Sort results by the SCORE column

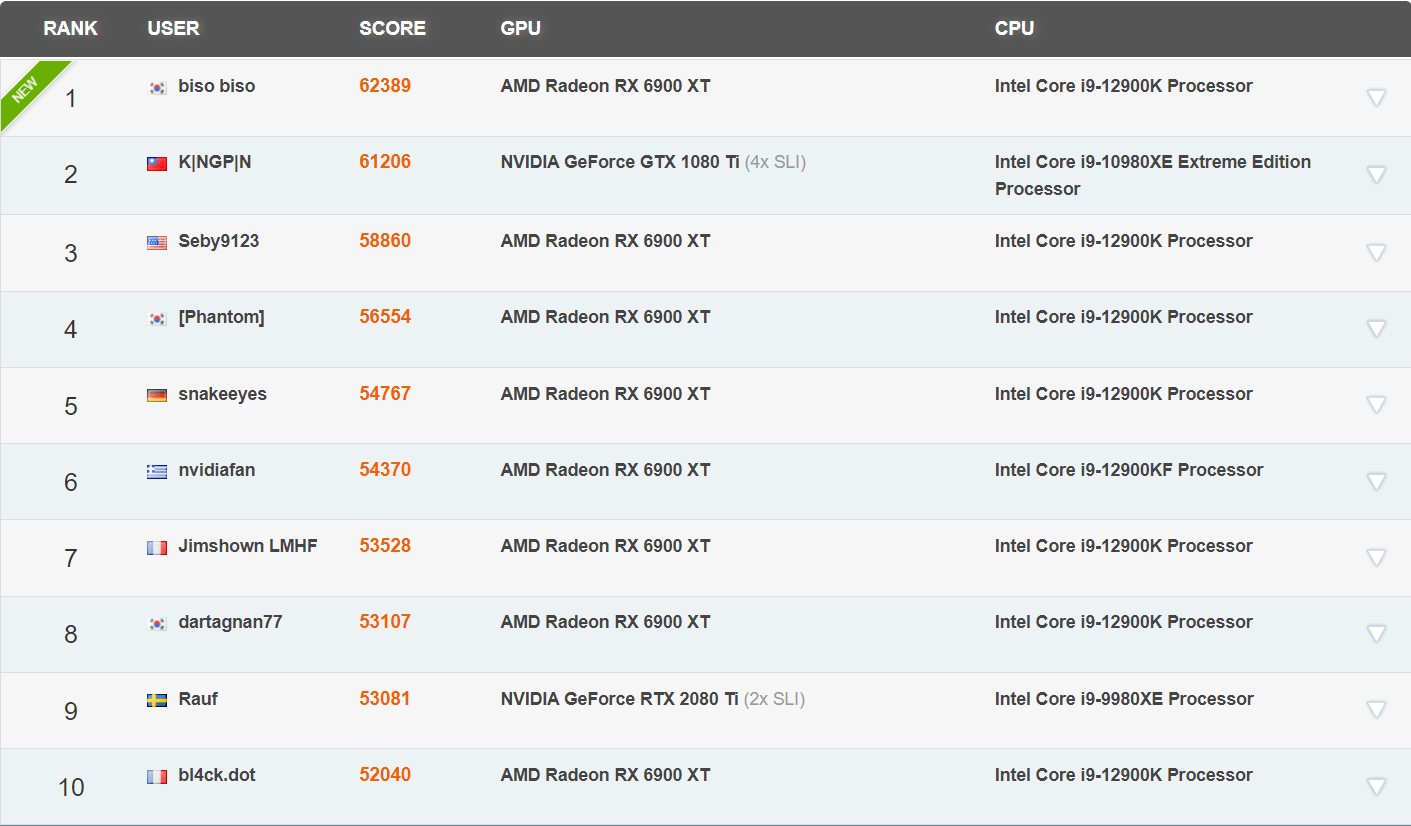pyautogui.click(x=392, y=28)
